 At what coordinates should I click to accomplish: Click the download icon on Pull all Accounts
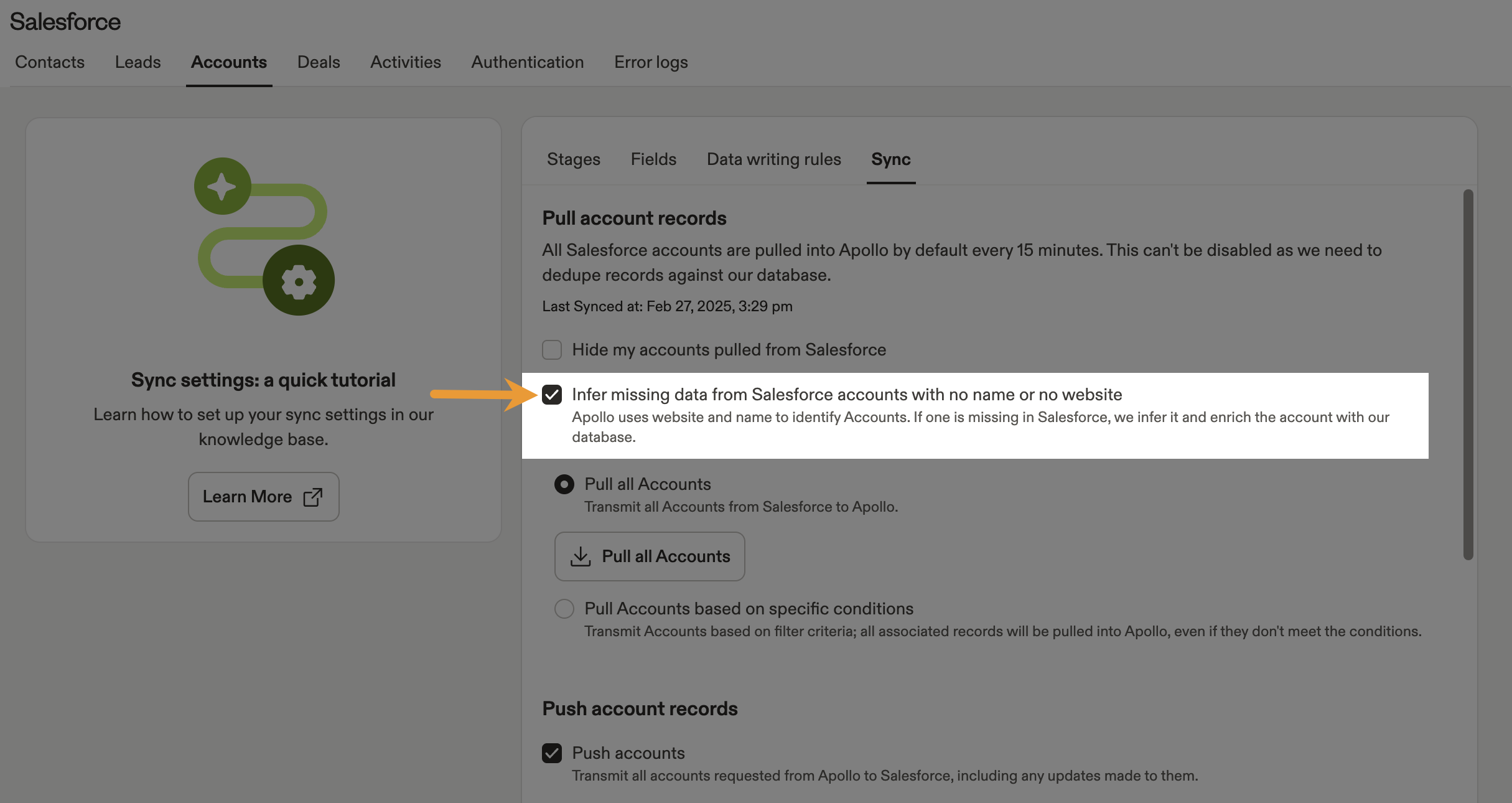(581, 556)
